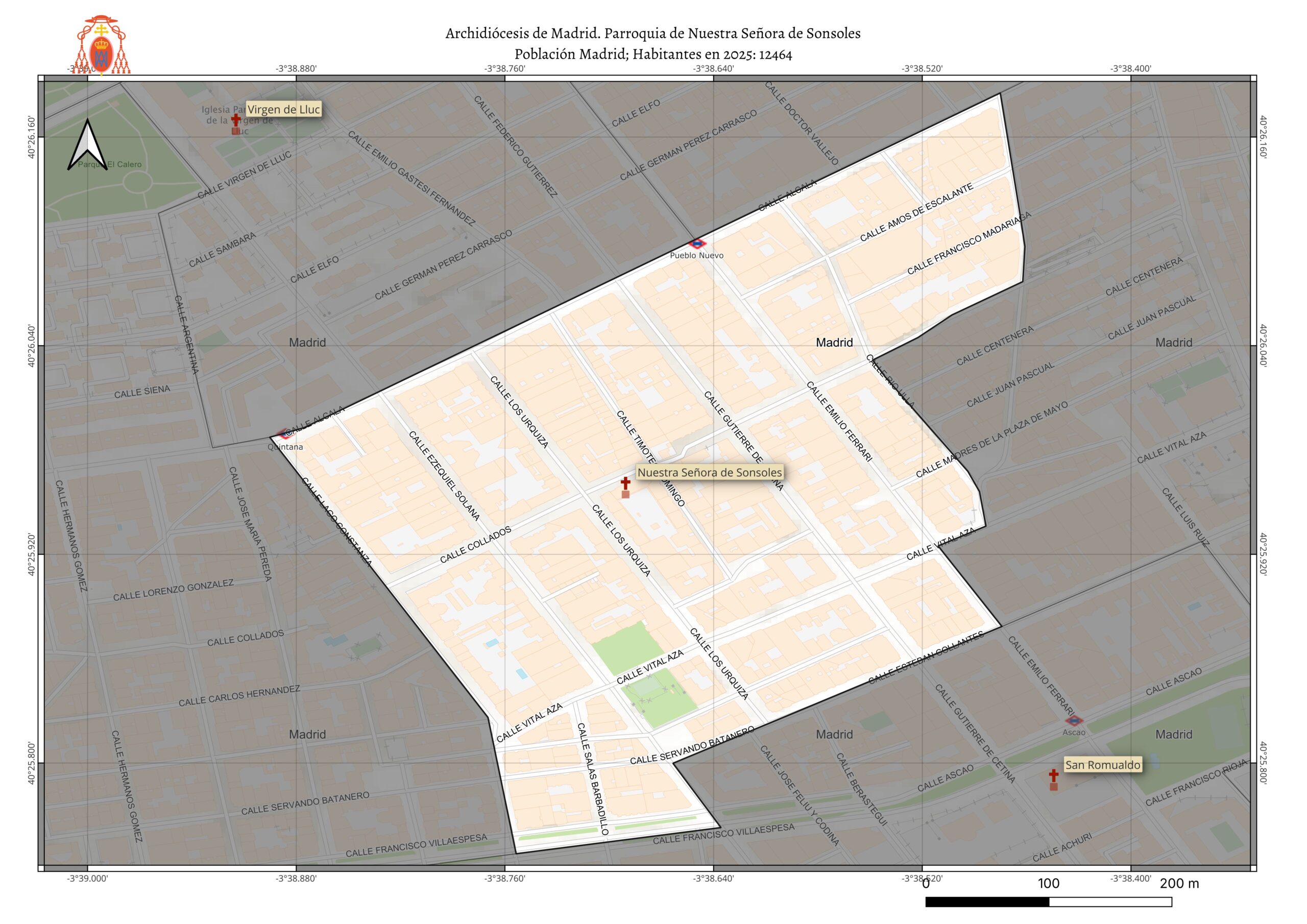Click the Virgen de Lluc cross marker
Screen dimensions: 1307x924
click(236, 120)
